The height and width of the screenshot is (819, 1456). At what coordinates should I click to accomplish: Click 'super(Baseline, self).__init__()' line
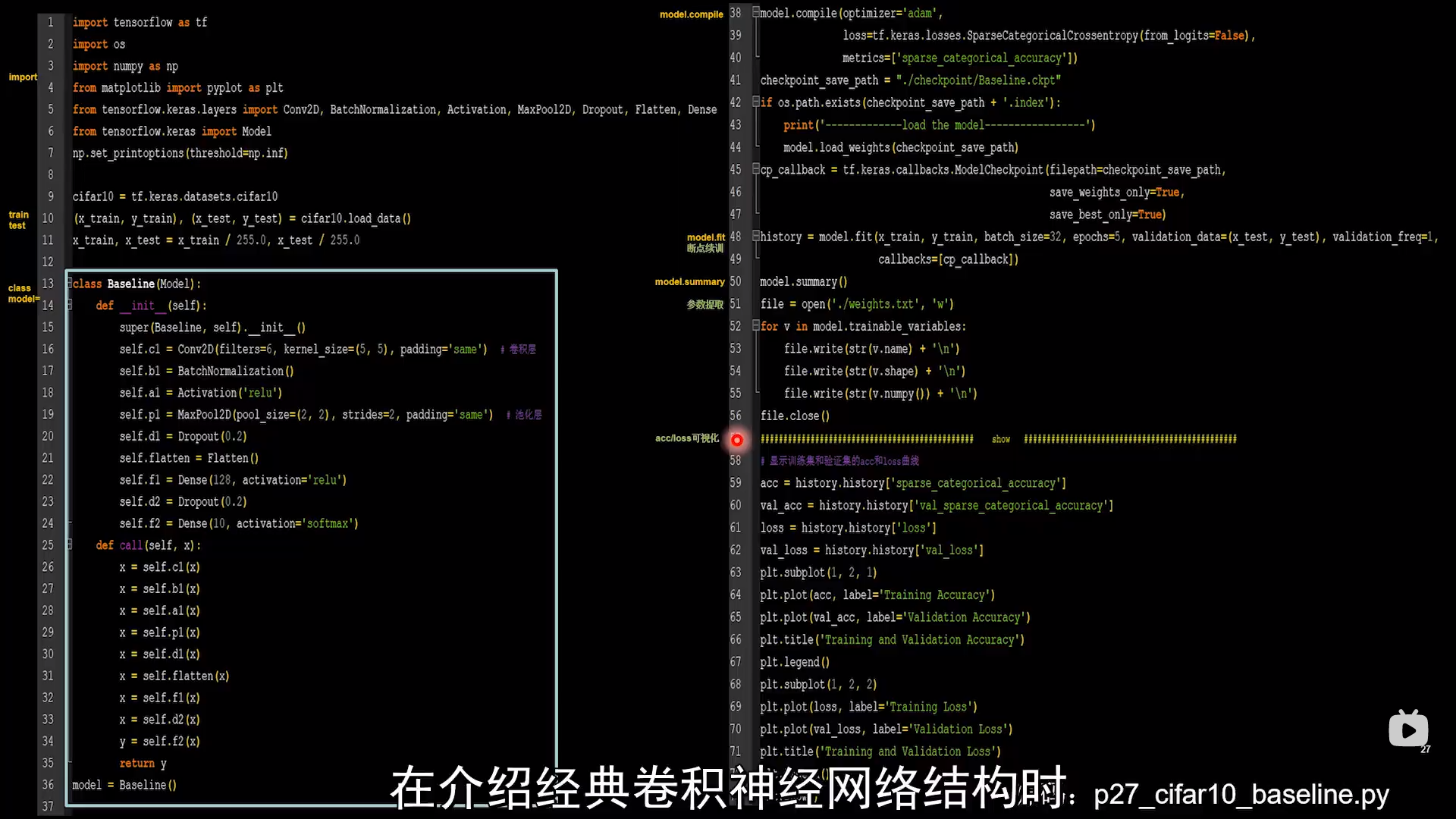click(x=212, y=328)
